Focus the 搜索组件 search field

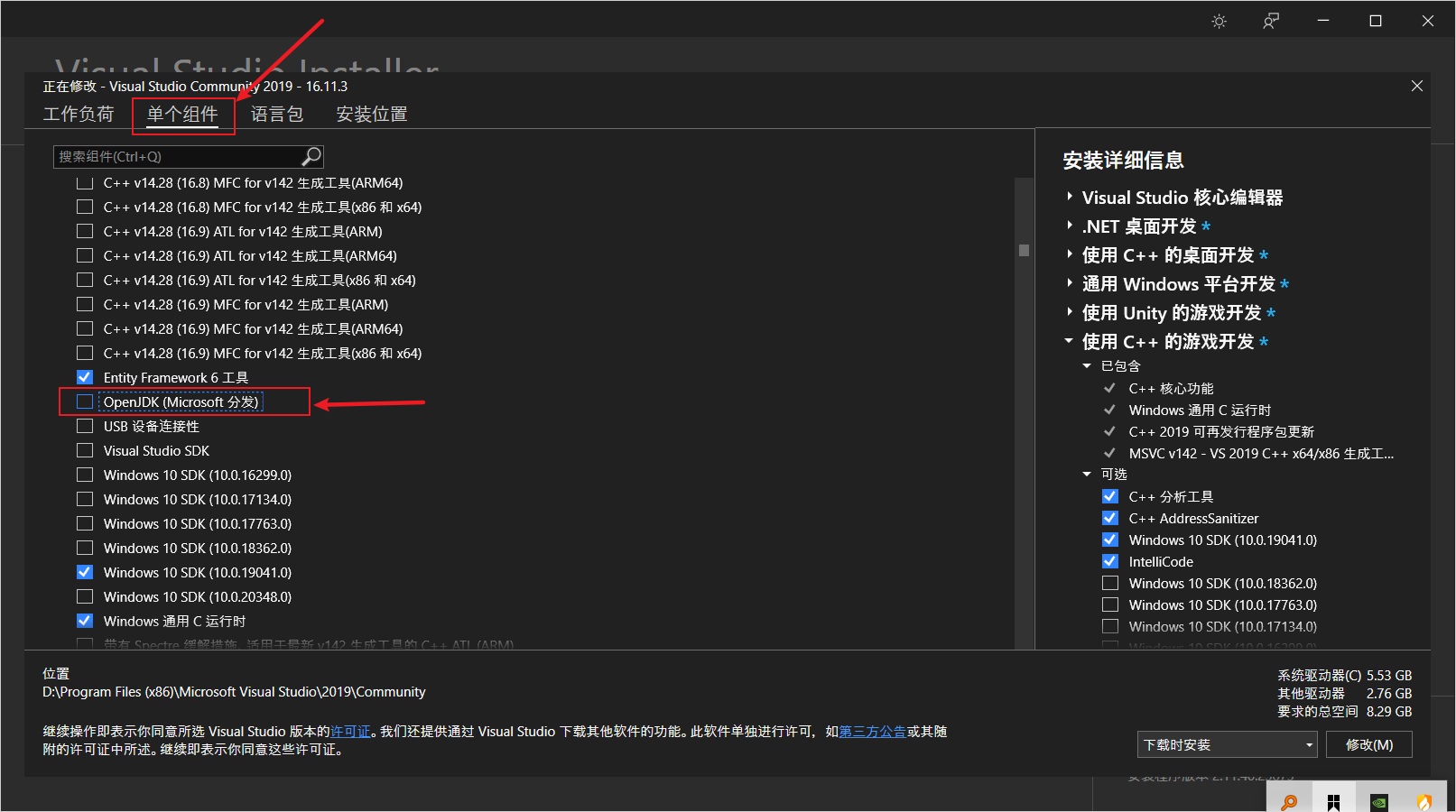click(x=188, y=157)
